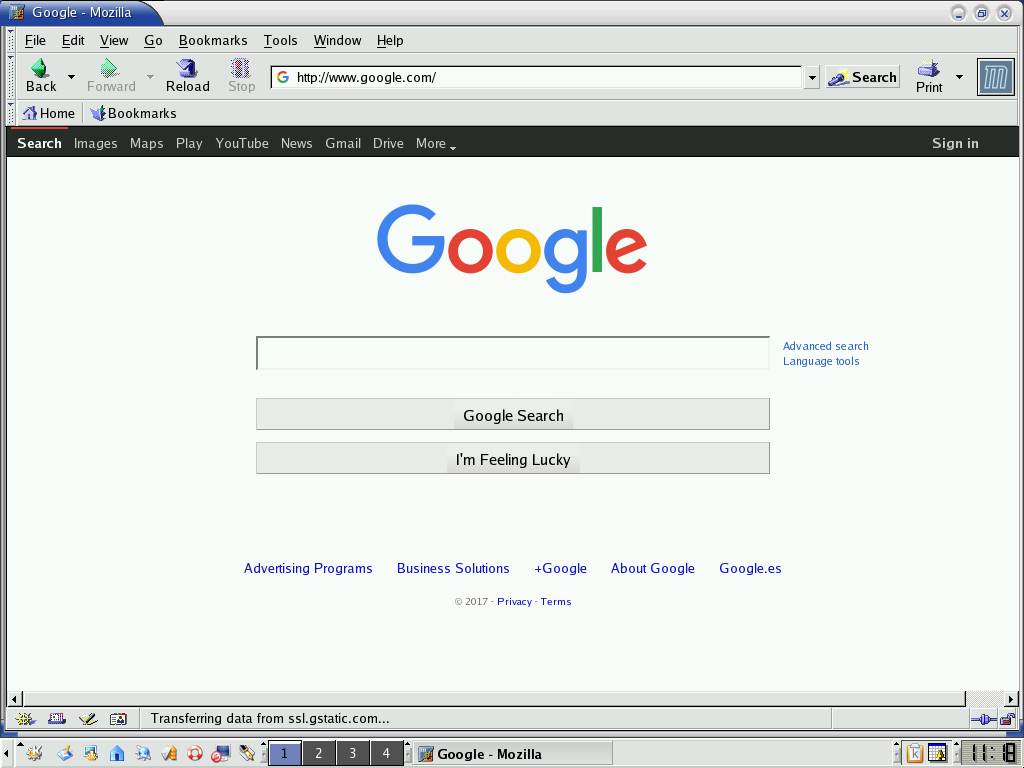
Task: Click the horizontal scrollbar right arrow
Action: (x=1011, y=699)
